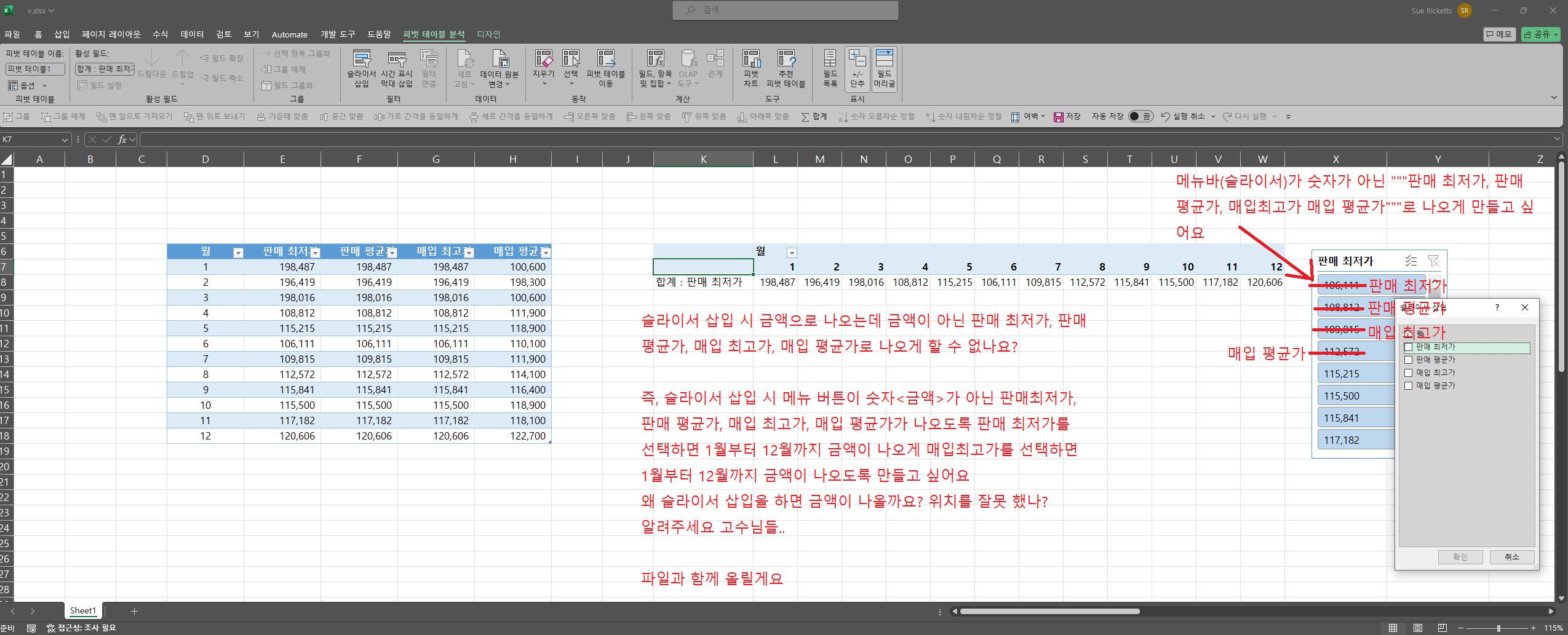Click the zoom slider in the status bar
1568x635 pixels.
pyautogui.click(x=1498, y=628)
